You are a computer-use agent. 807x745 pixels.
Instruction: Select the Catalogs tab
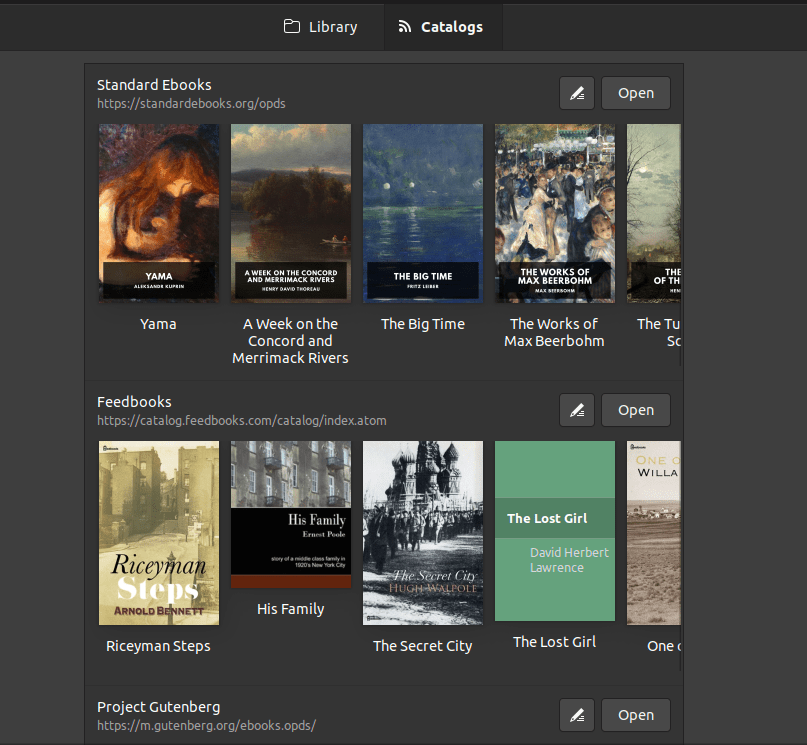click(x=441, y=27)
